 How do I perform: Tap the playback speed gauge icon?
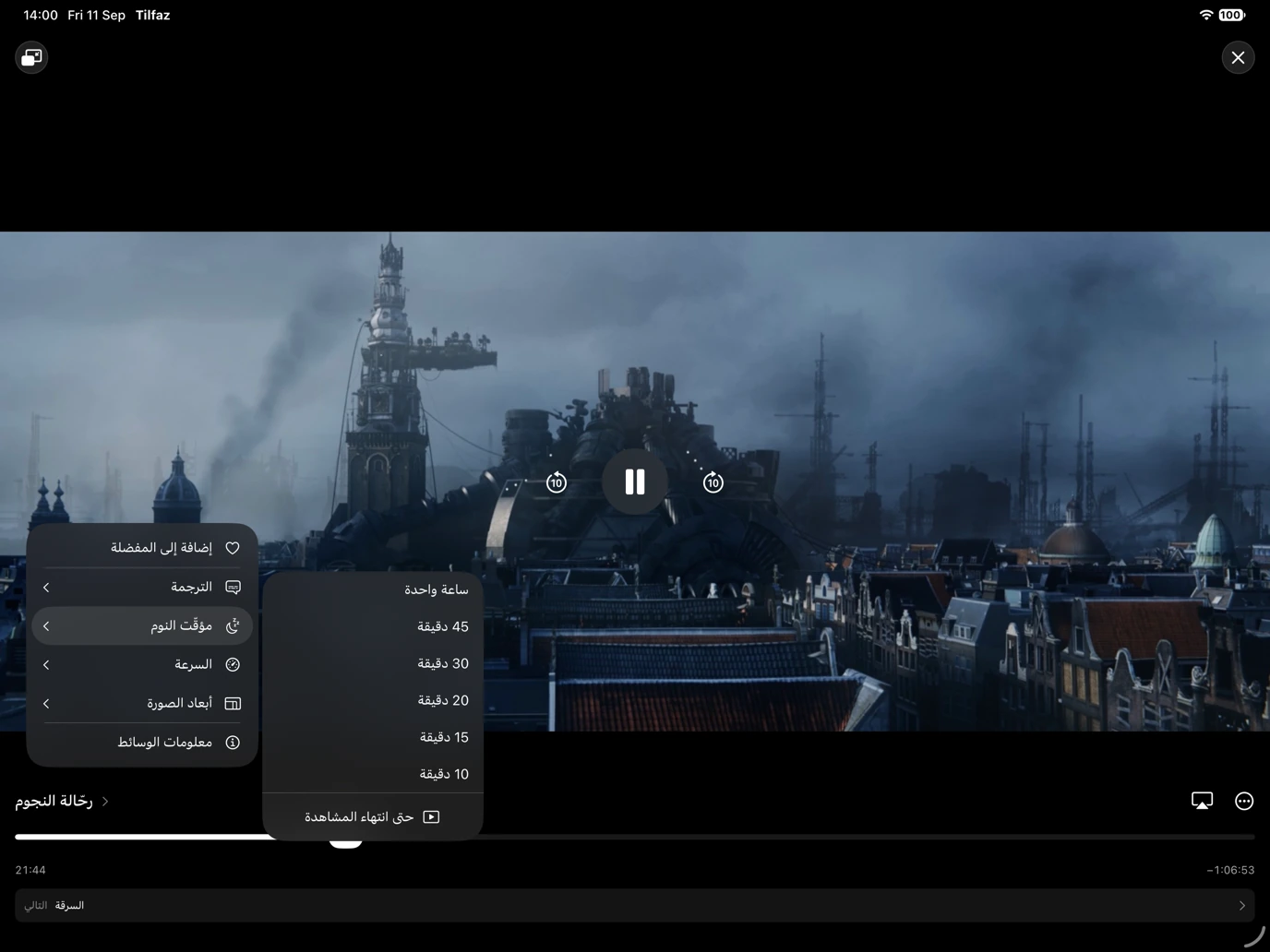(233, 664)
